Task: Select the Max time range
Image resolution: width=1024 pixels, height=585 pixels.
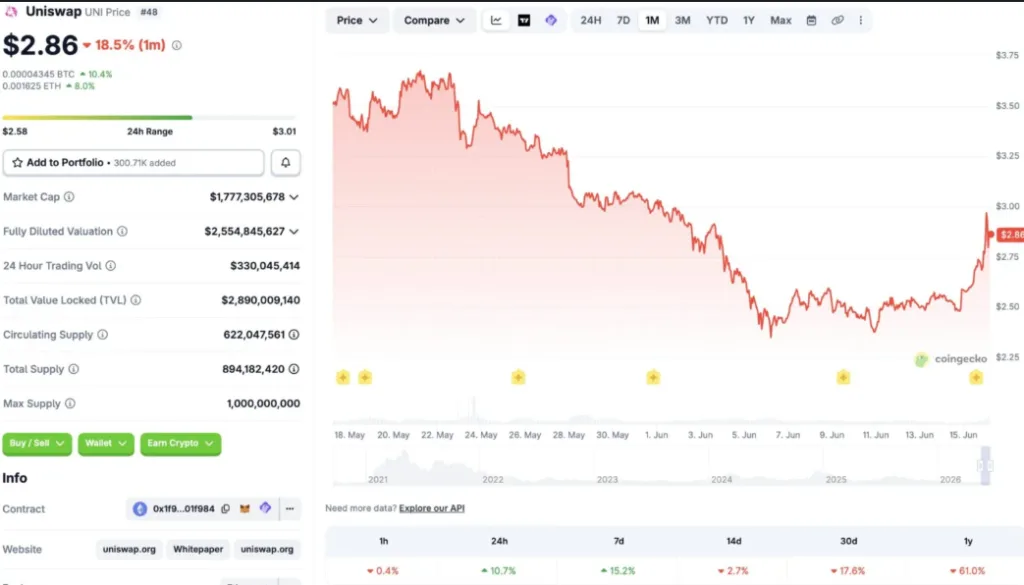Action: pos(780,20)
